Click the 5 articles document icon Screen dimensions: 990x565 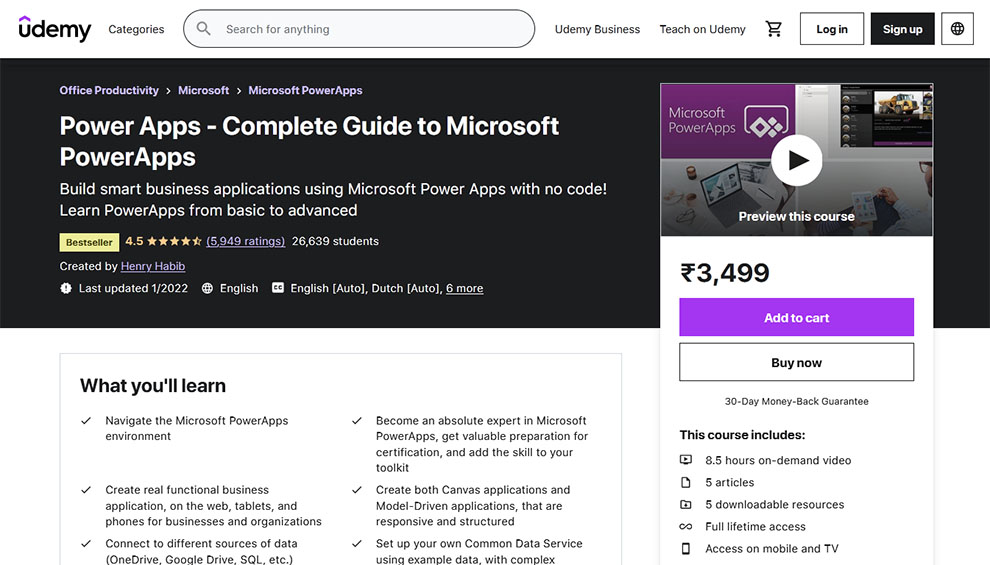point(686,482)
